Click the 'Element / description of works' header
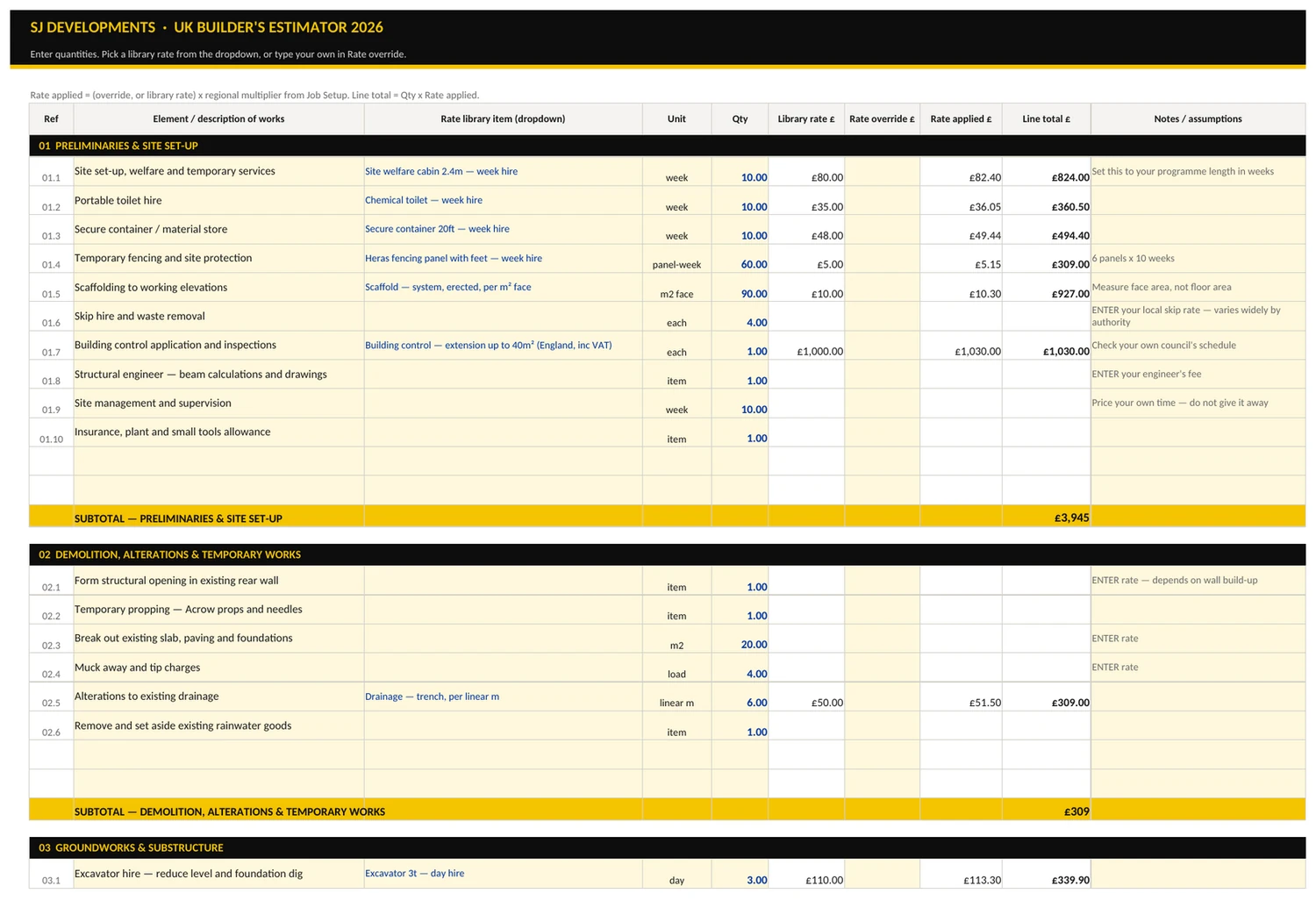The width and height of the screenshot is (1316, 922). tap(218, 119)
